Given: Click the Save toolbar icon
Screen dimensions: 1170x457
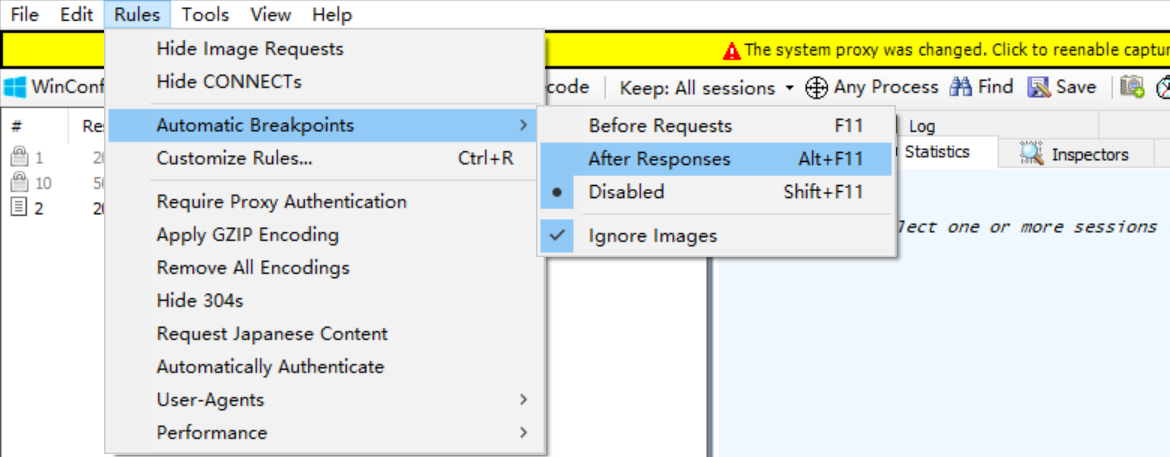Looking at the screenshot, I should tap(1039, 87).
